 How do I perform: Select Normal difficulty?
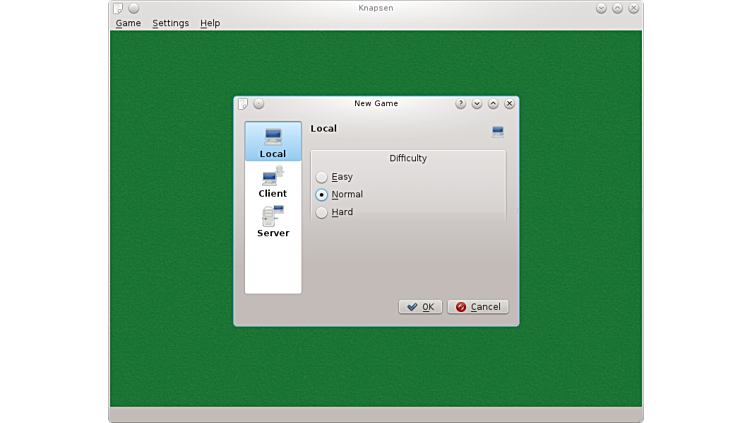[322, 195]
